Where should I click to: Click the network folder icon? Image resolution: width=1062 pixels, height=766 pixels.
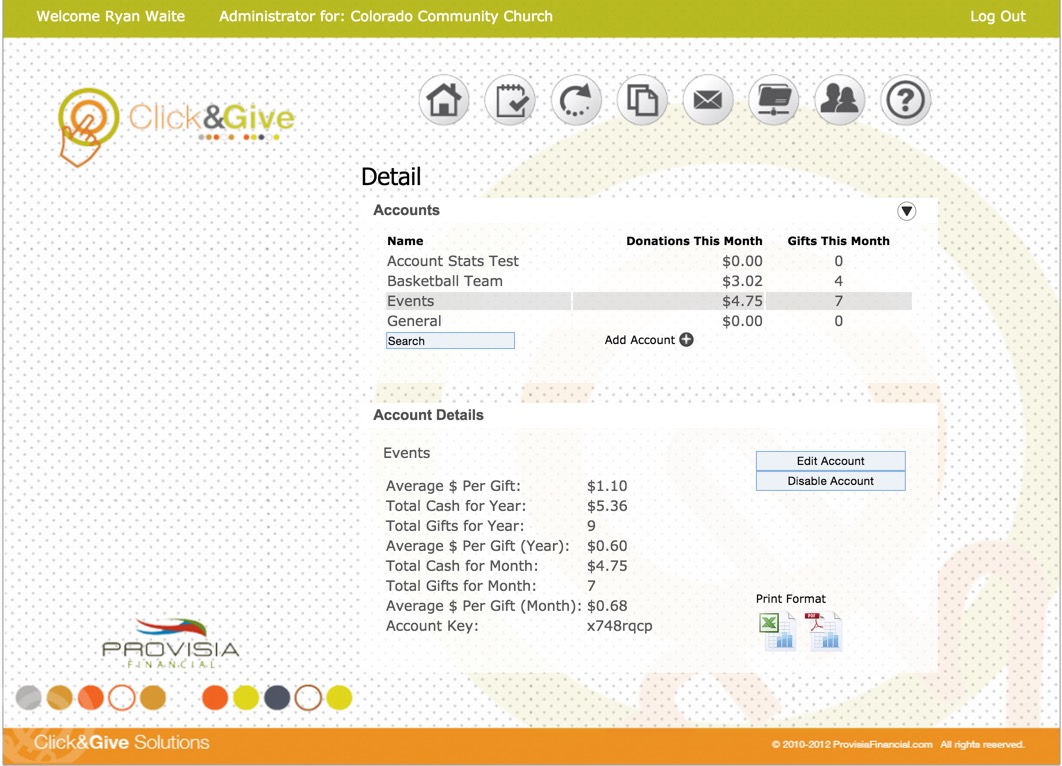773,100
